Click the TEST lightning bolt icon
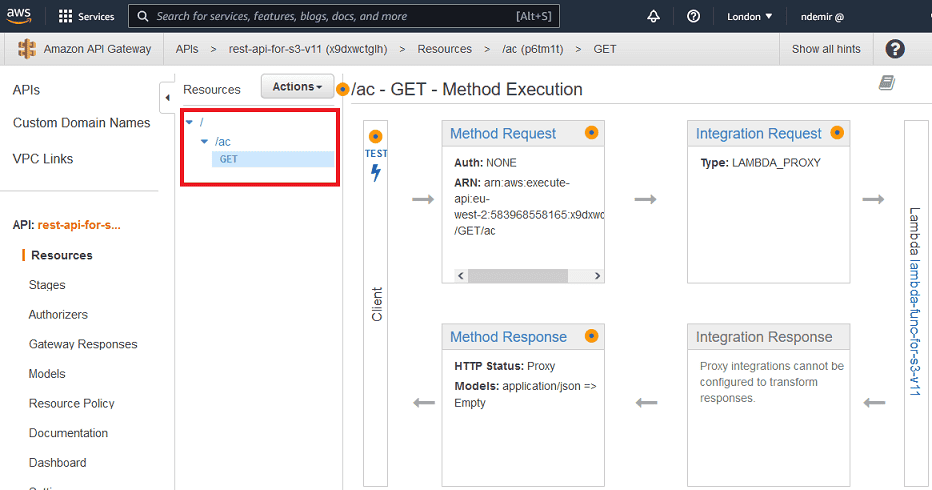The width and height of the screenshot is (932, 490). 376,173
